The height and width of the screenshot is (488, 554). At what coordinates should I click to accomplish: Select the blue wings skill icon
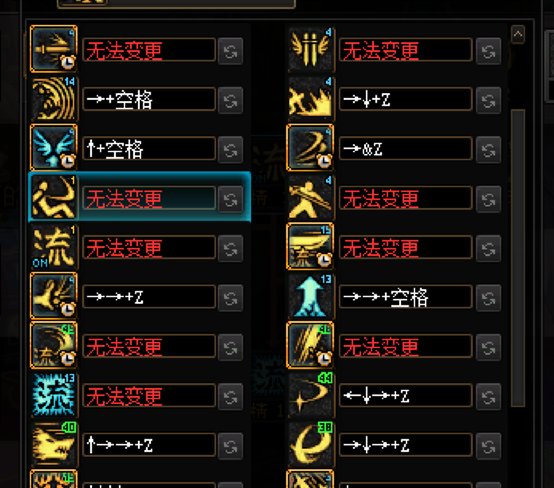[x=54, y=147]
